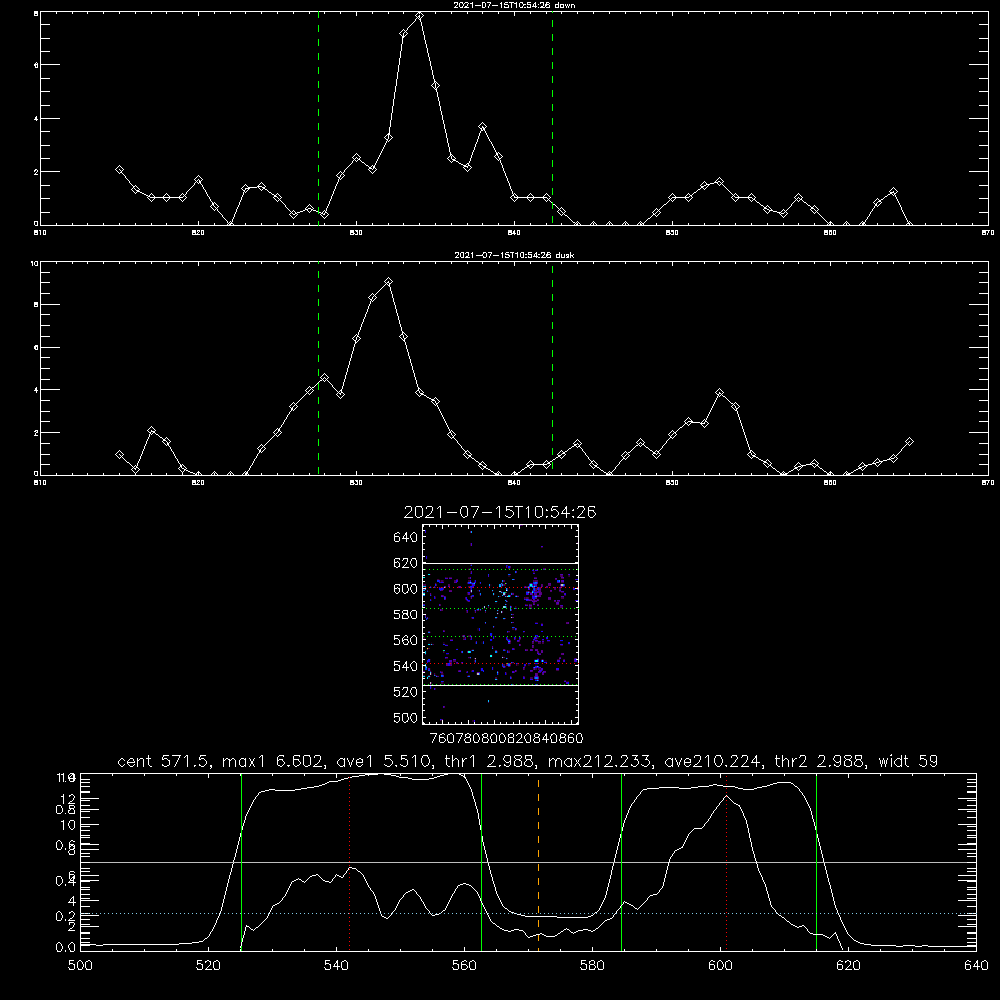Select the timestamp title above the spectral image
The height and width of the screenshot is (1000, 1000).
(500, 512)
